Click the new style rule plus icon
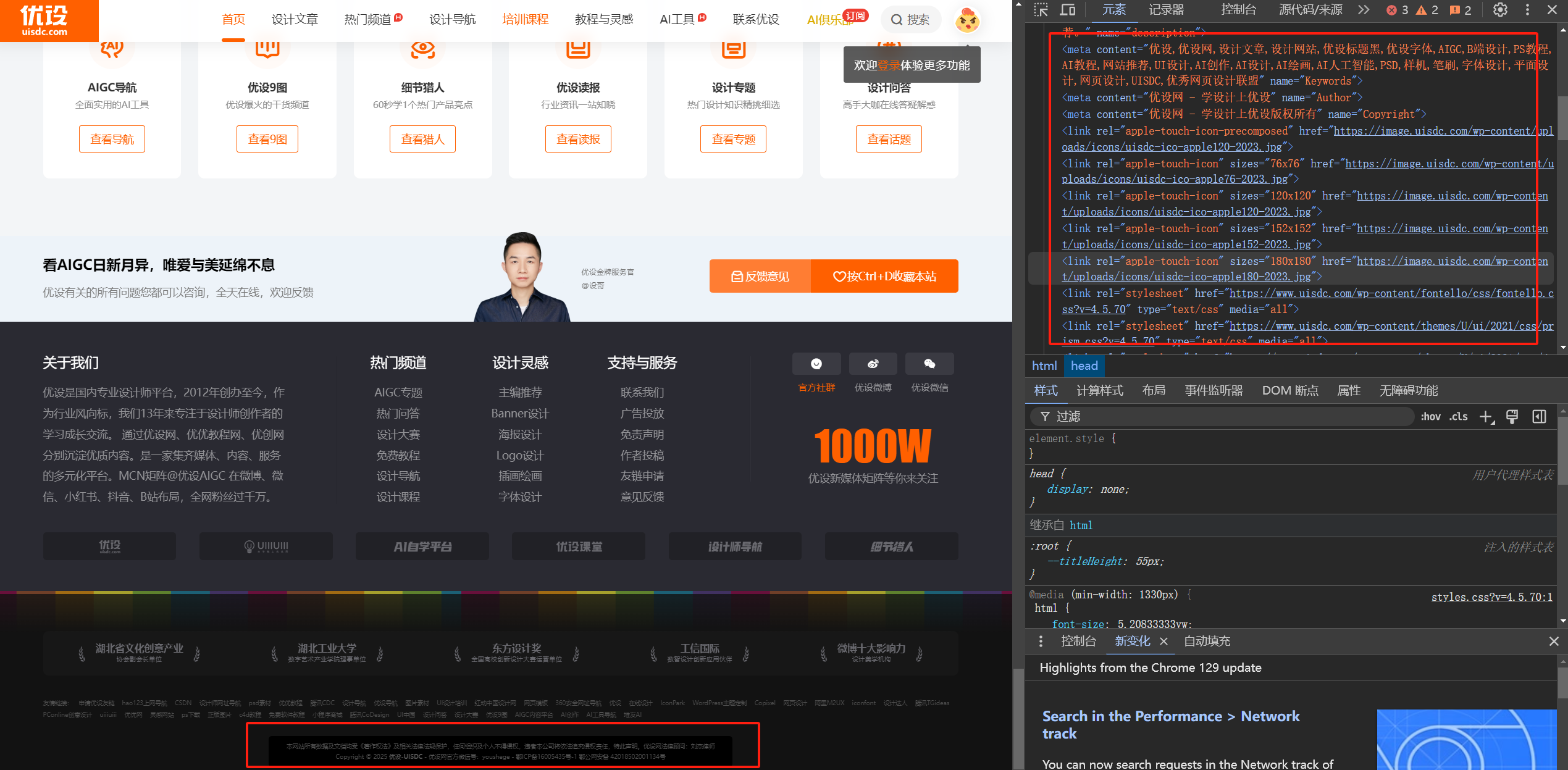 click(x=1486, y=417)
